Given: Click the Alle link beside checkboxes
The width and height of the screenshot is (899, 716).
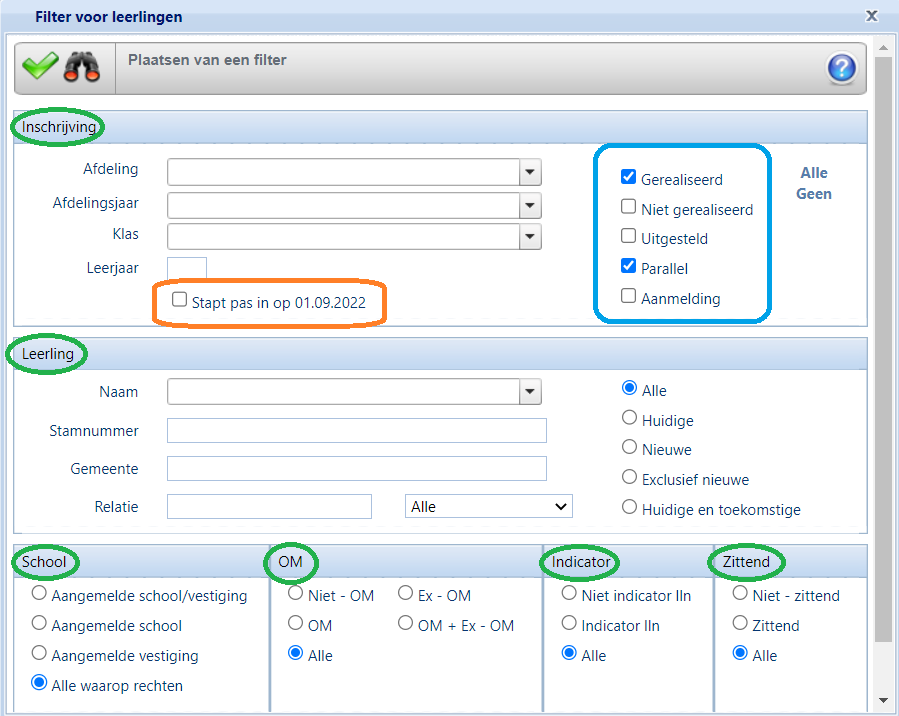Looking at the screenshot, I should [814, 173].
